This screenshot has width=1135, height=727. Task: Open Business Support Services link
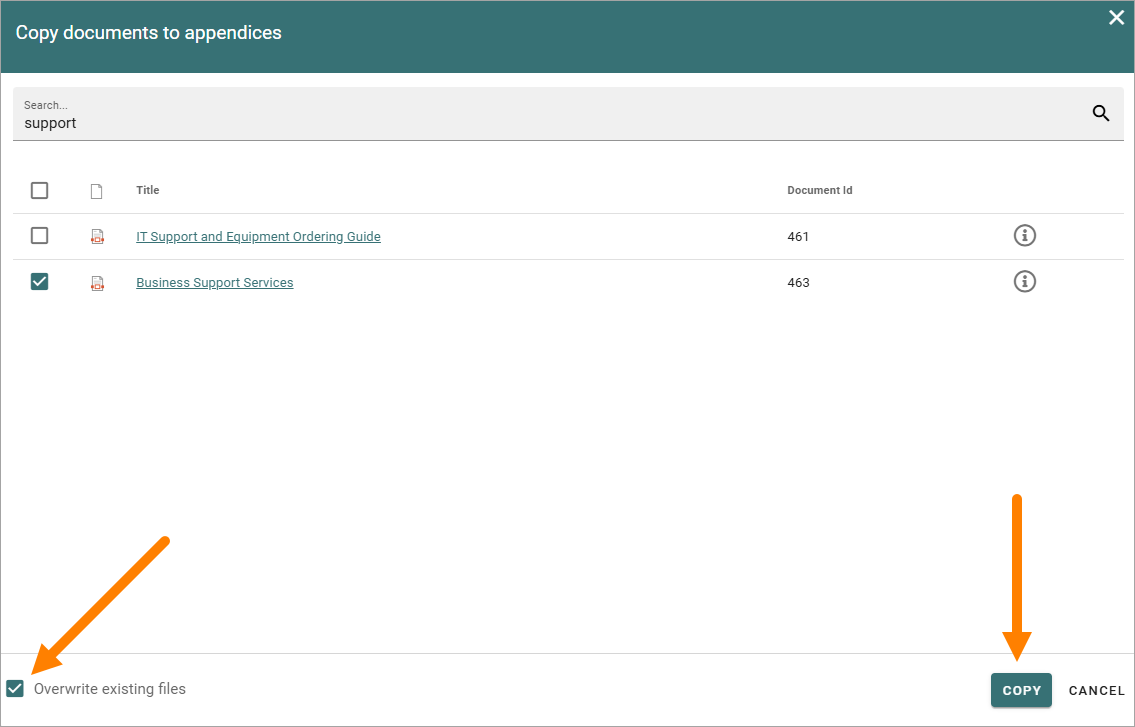tap(215, 283)
